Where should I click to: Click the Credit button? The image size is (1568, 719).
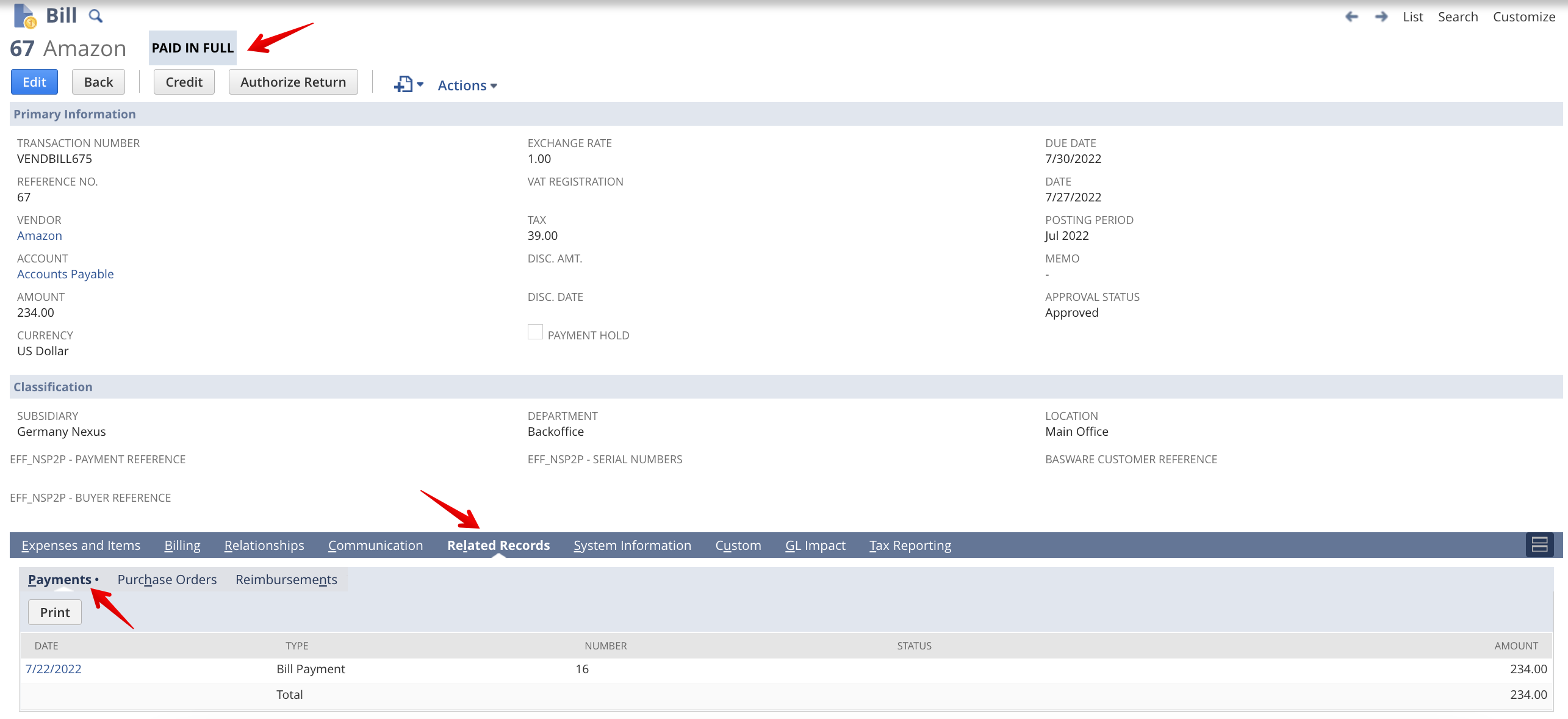(184, 82)
